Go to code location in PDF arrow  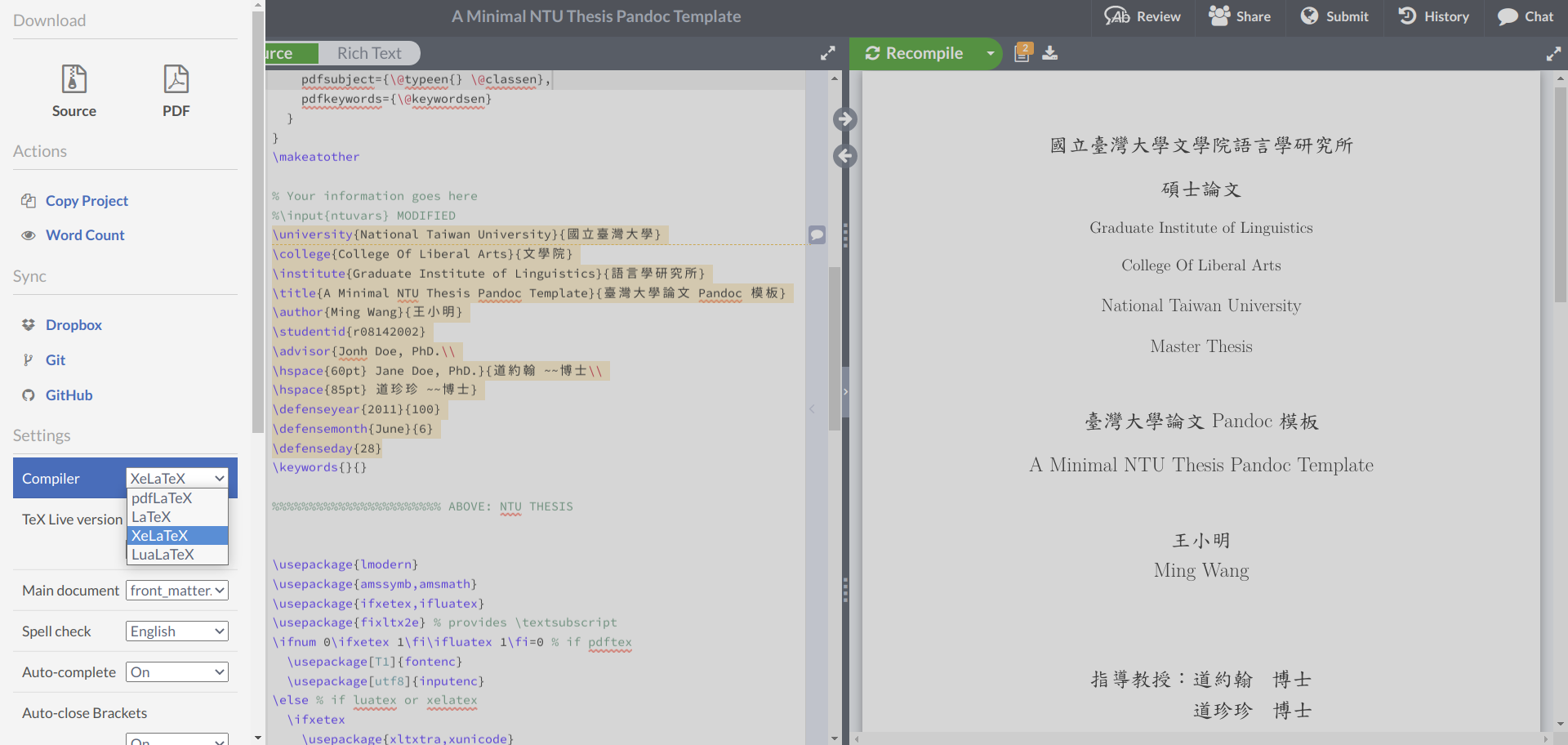[845, 119]
